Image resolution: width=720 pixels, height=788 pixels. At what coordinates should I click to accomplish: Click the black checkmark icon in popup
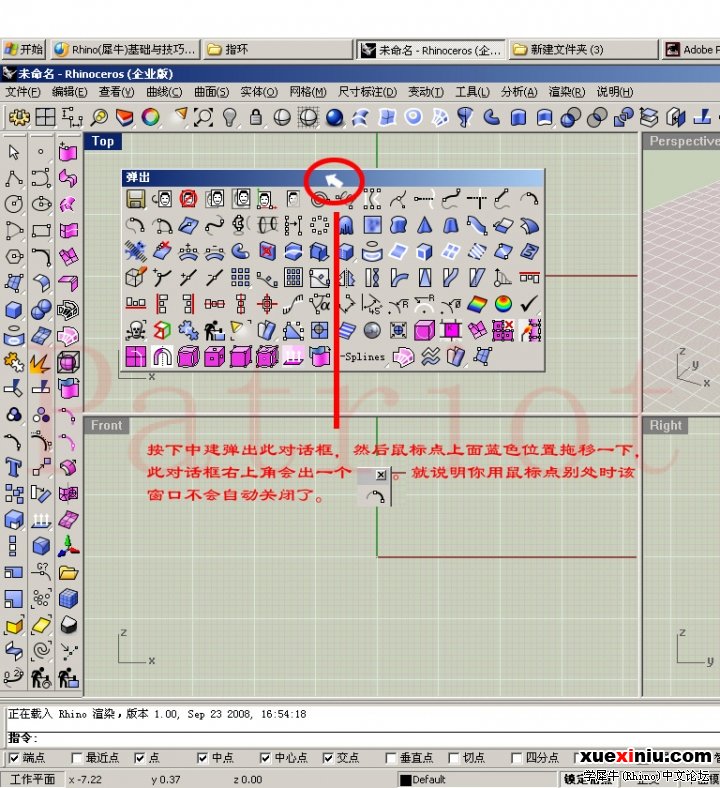pos(529,304)
